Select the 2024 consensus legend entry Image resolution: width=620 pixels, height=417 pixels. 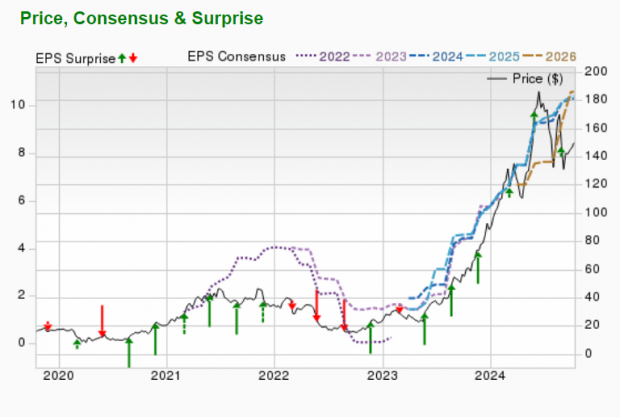pyautogui.click(x=436, y=57)
